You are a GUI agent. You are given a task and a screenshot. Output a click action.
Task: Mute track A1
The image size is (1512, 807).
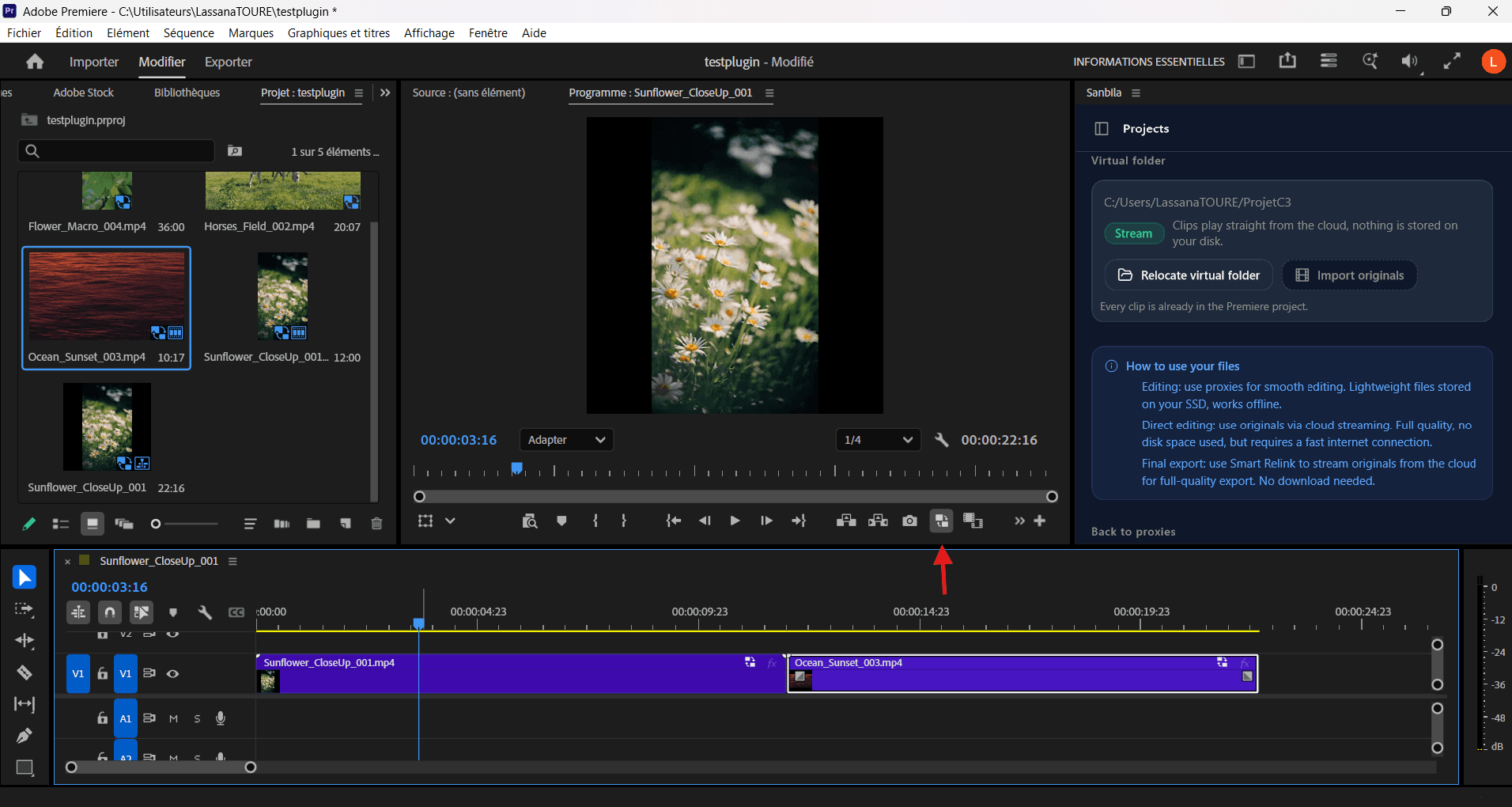coord(173,718)
